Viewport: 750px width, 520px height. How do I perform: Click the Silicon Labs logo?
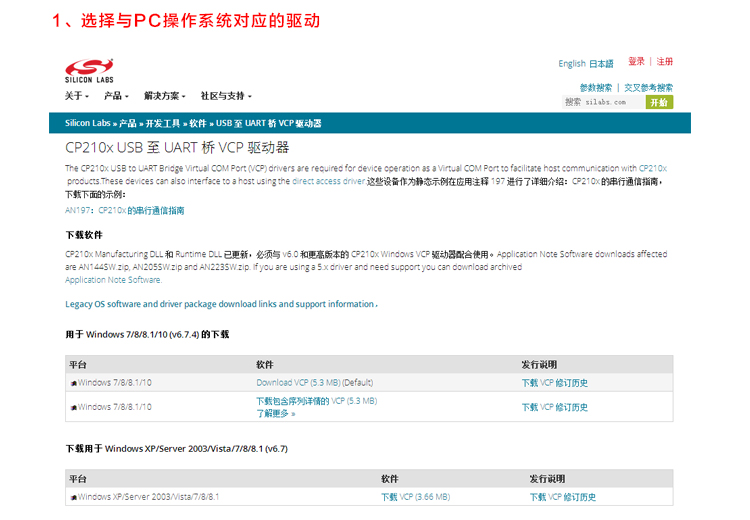pyautogui.click(x=89, y=71)
